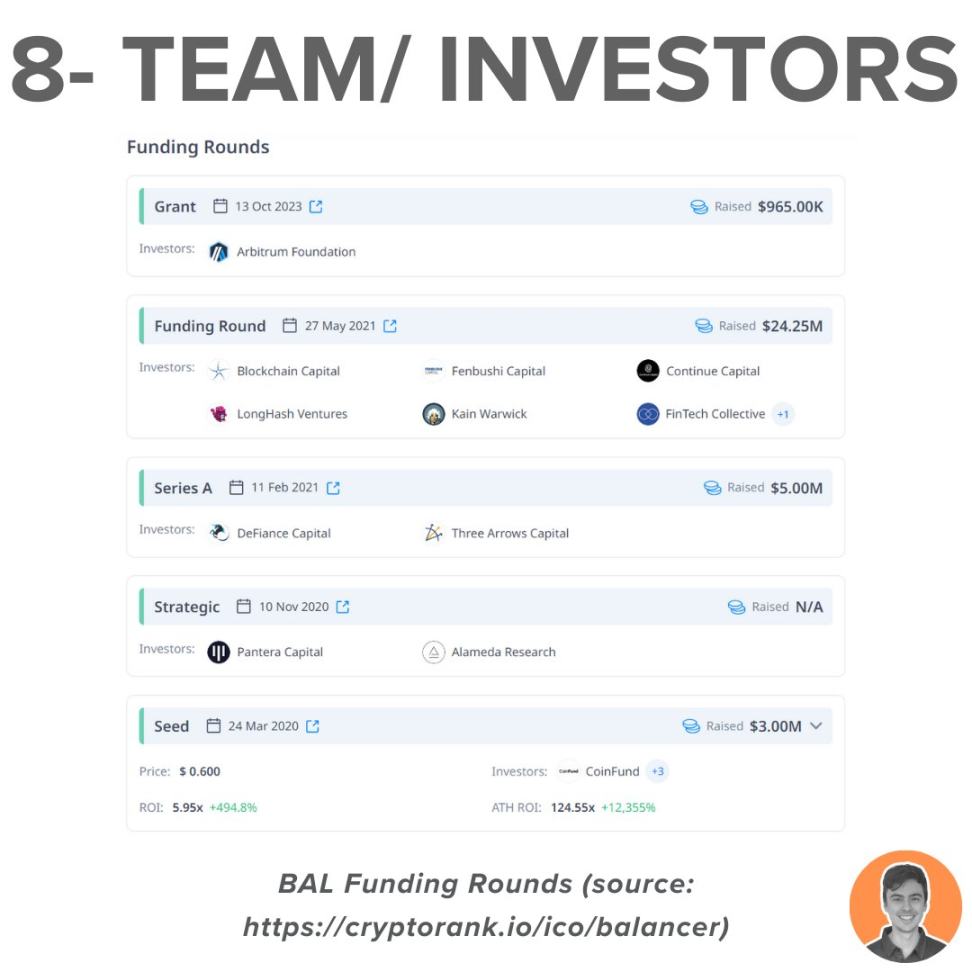Open the Series A external link icon

333,488
